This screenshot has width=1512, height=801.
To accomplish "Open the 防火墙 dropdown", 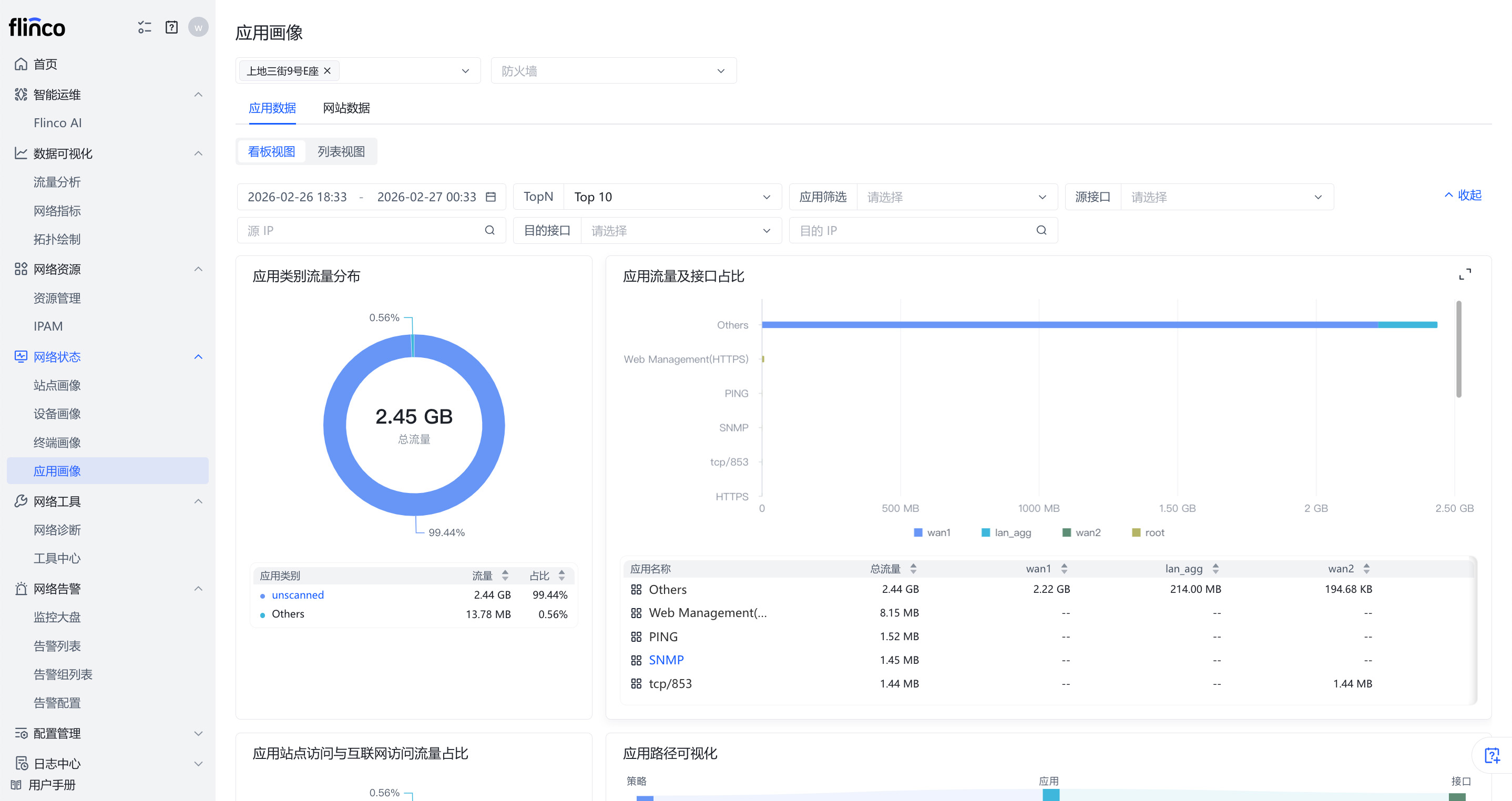I will tap(613, 71).
